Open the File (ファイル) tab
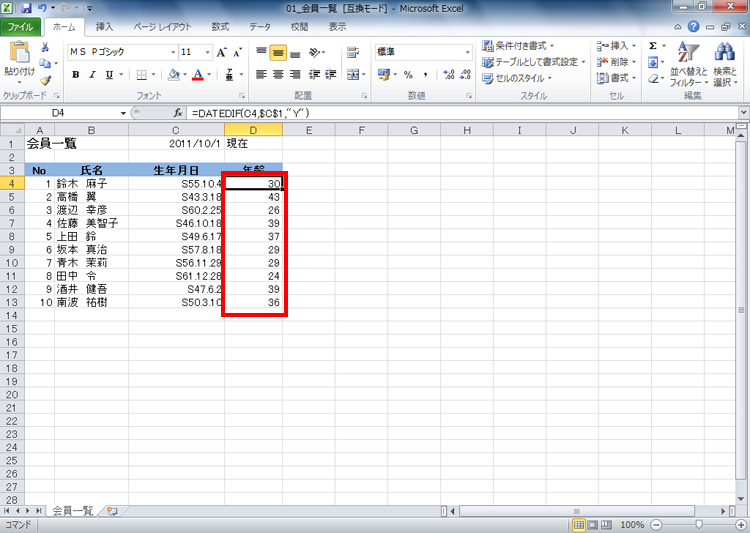 [x=20, y=27]
